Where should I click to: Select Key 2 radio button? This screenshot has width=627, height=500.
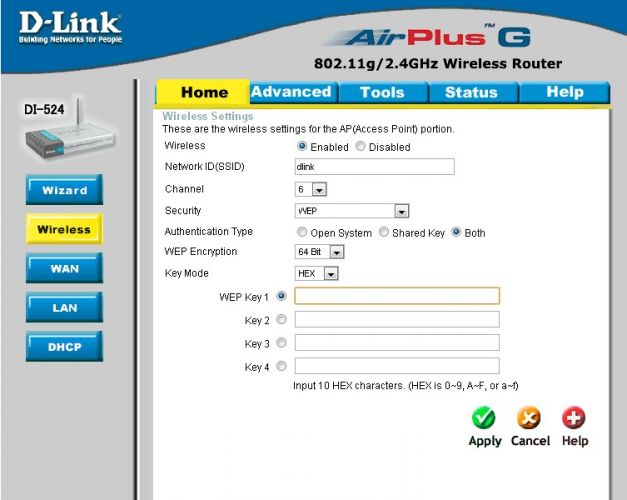tap(282, 319)
